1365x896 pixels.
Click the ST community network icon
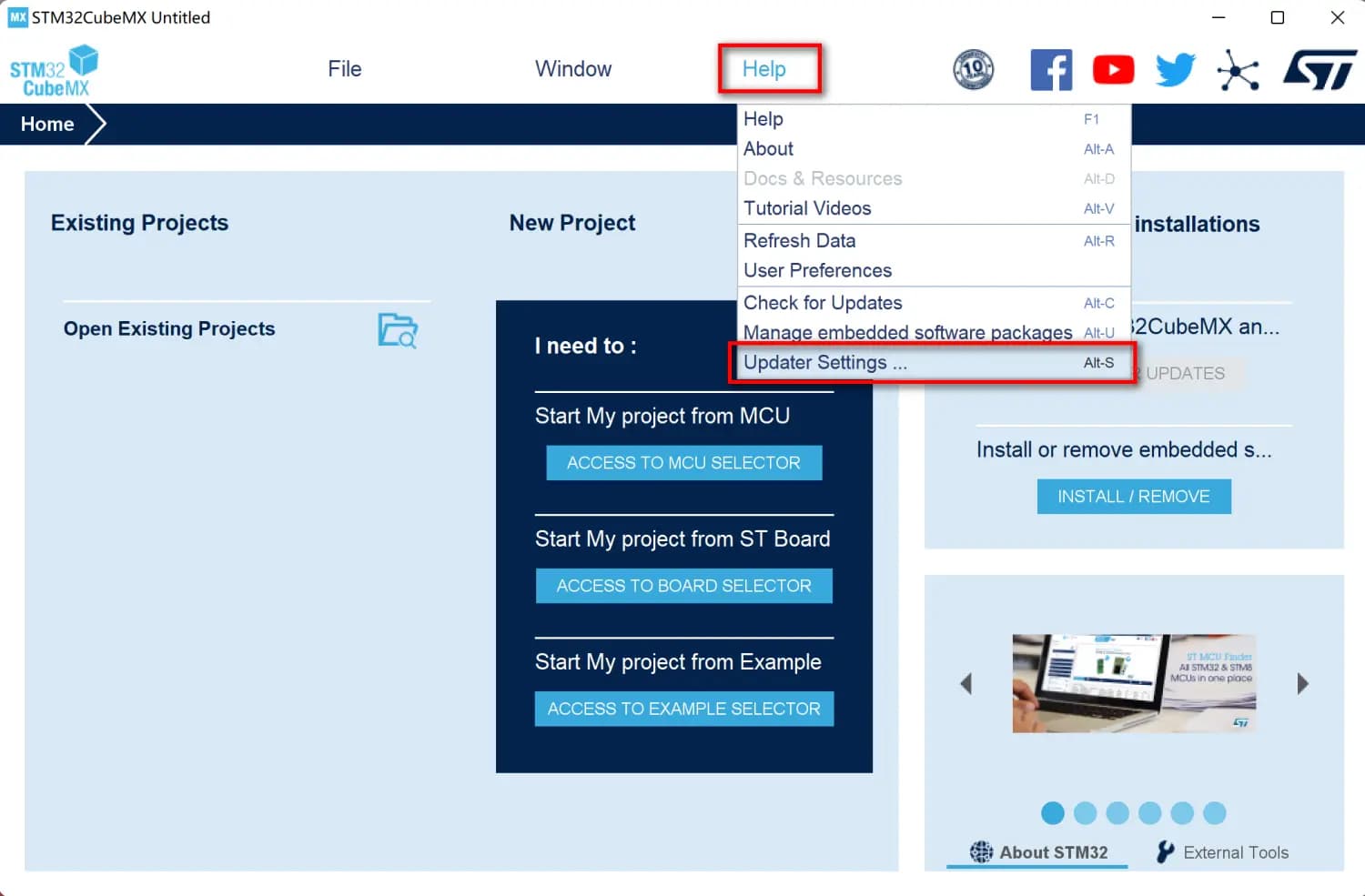pos(1238,70)
